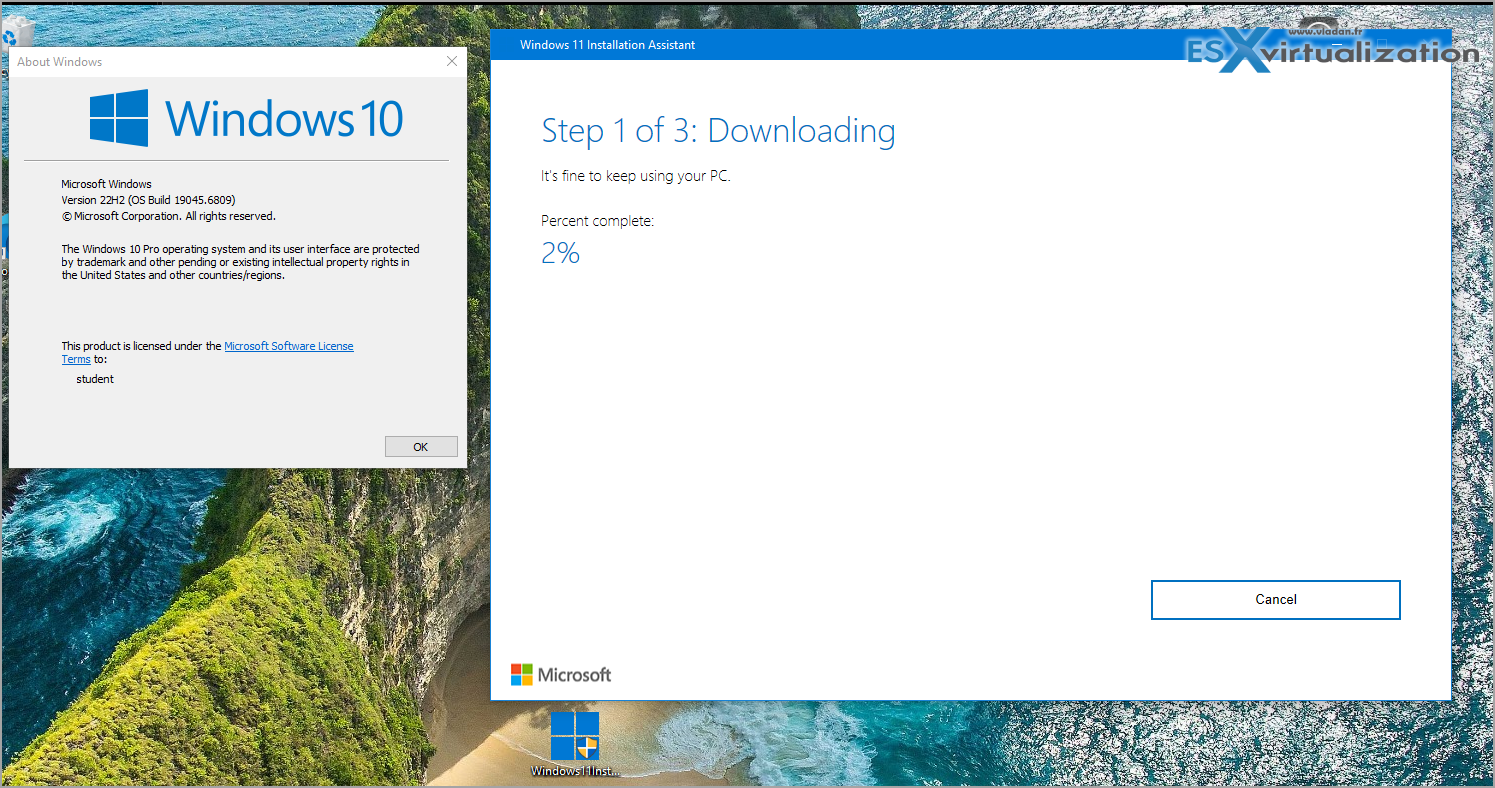
Task: Click the keep using your PC message
Action: point(635,176)
